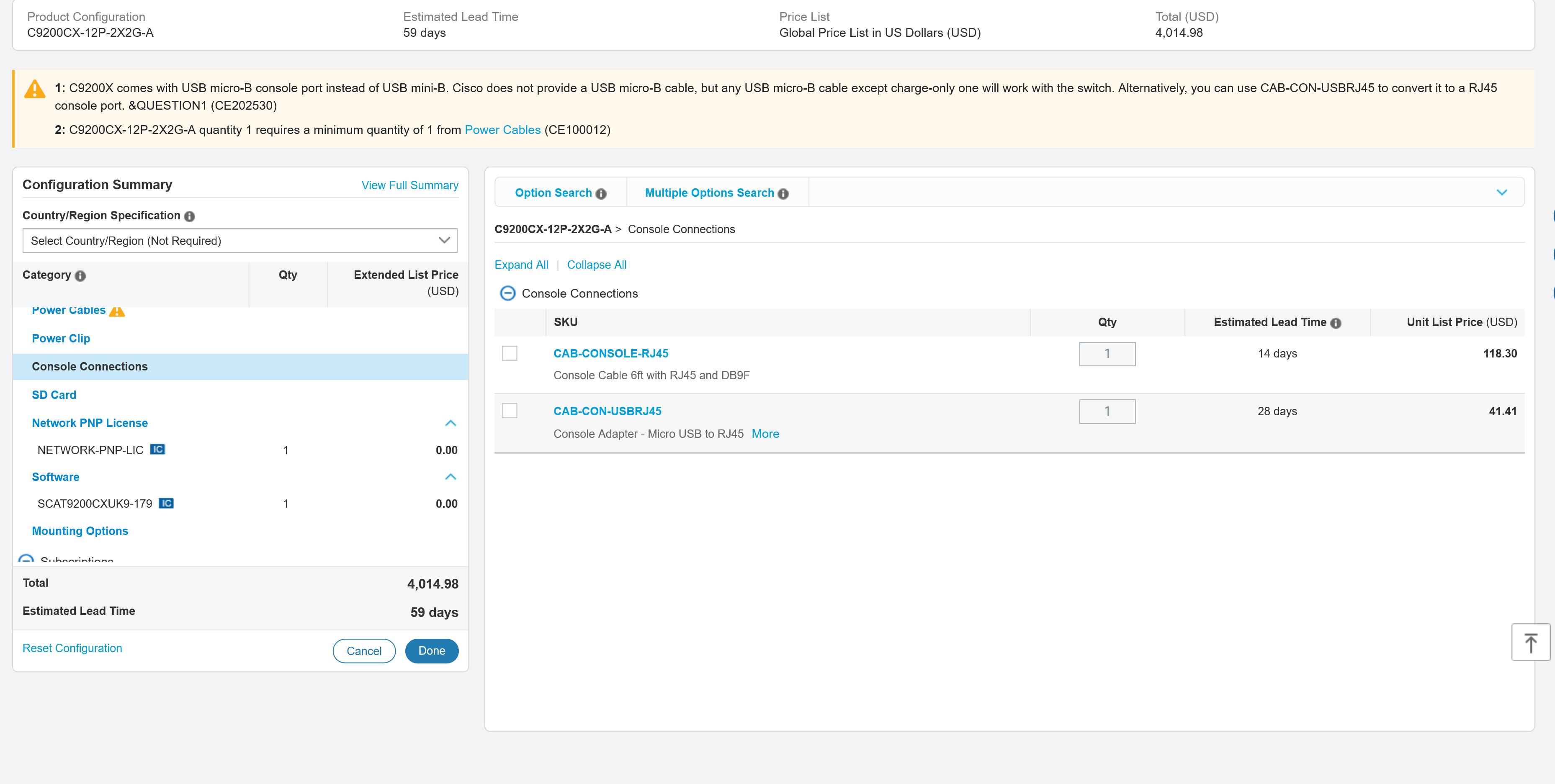Open the Power Cables category
Image resolution: width=1555 pixels, height=784 pixels.
point(69,311)
